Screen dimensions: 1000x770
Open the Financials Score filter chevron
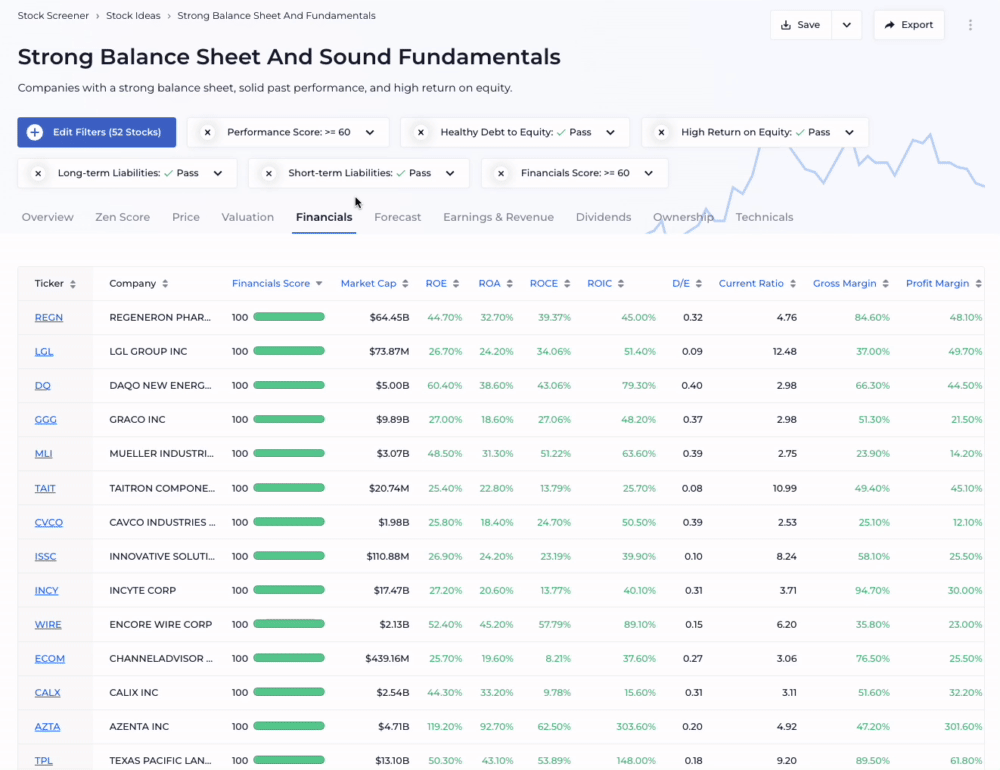(648, 173)
